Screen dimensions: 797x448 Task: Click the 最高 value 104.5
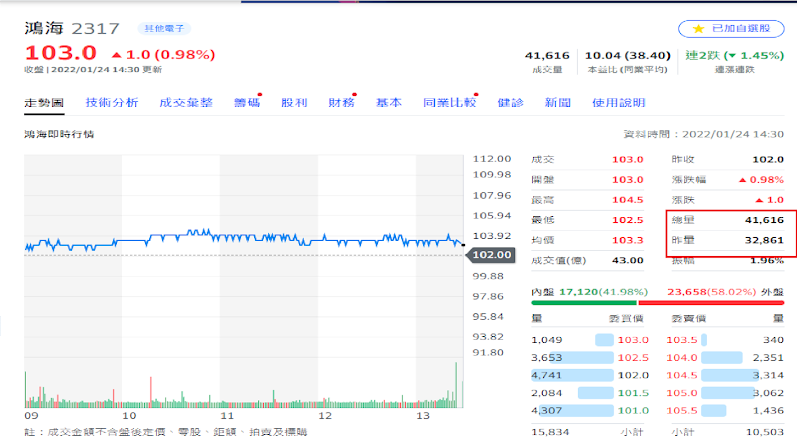tap(628, 200)
